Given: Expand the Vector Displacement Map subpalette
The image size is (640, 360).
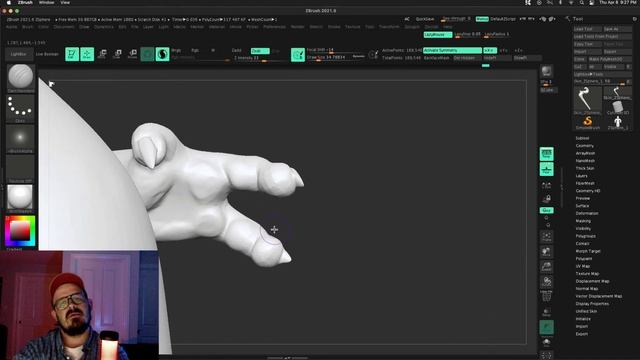Looking at the screenshot, I should 599,296.
